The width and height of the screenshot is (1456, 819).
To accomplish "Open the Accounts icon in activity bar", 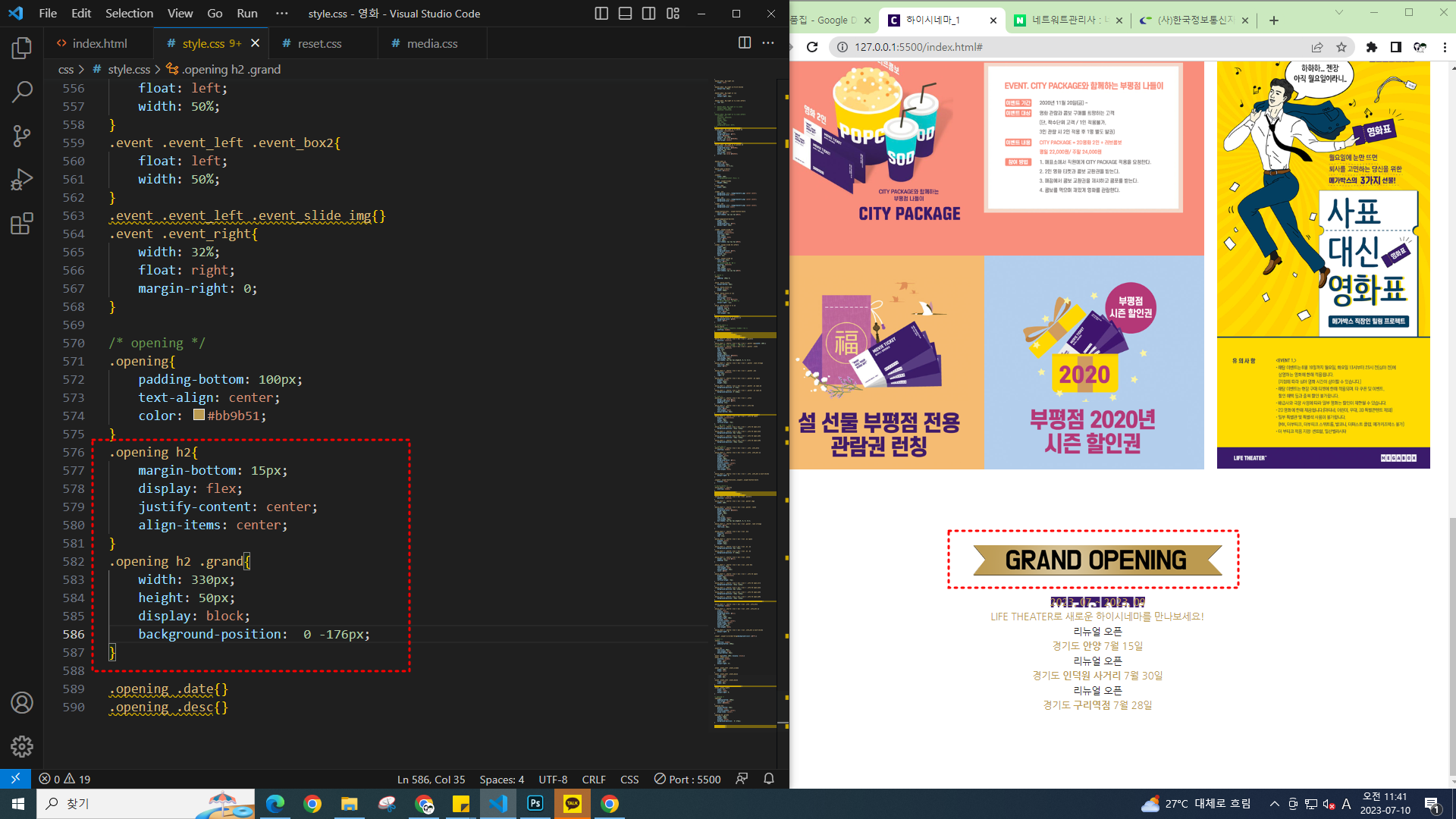I will tap(22, 703).
